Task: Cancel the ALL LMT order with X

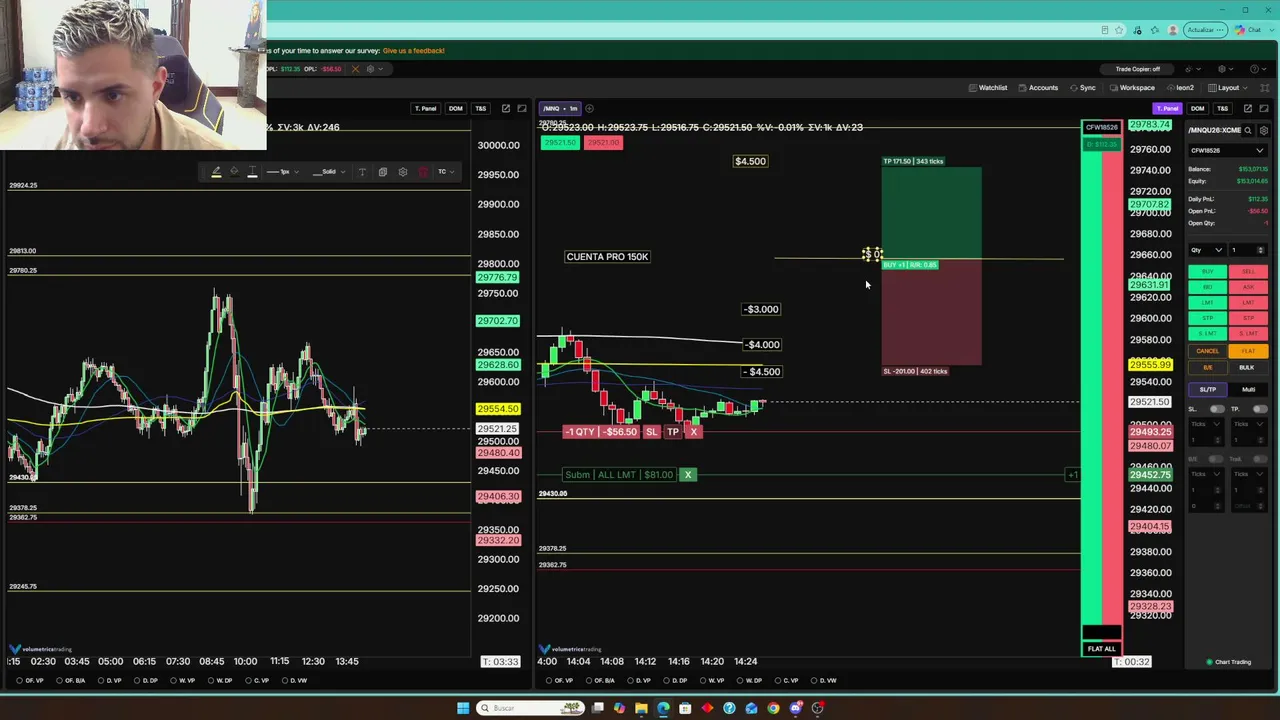Action: point(687,475)
